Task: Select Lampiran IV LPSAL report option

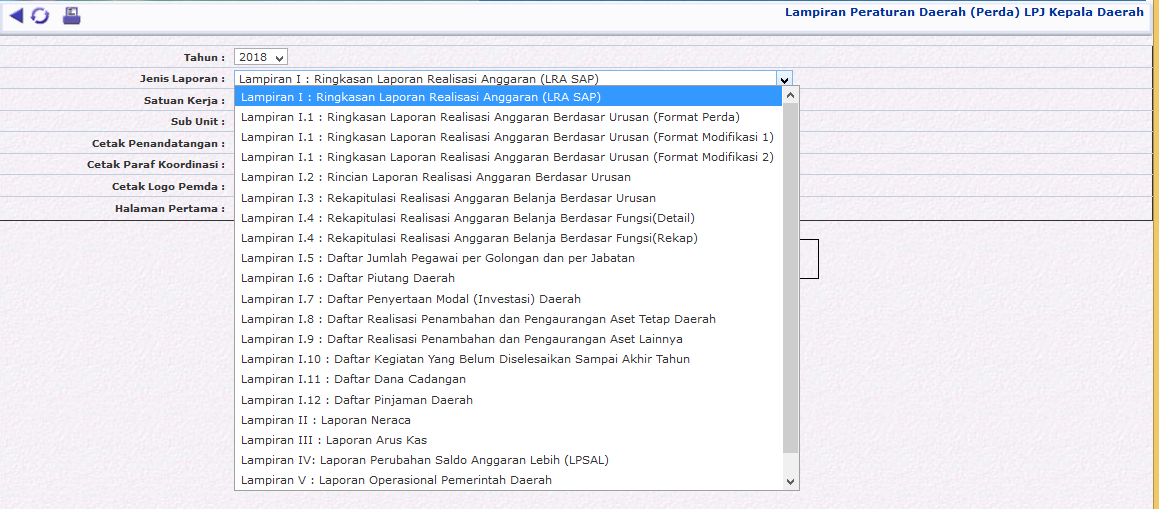Action: coord(424,460)
